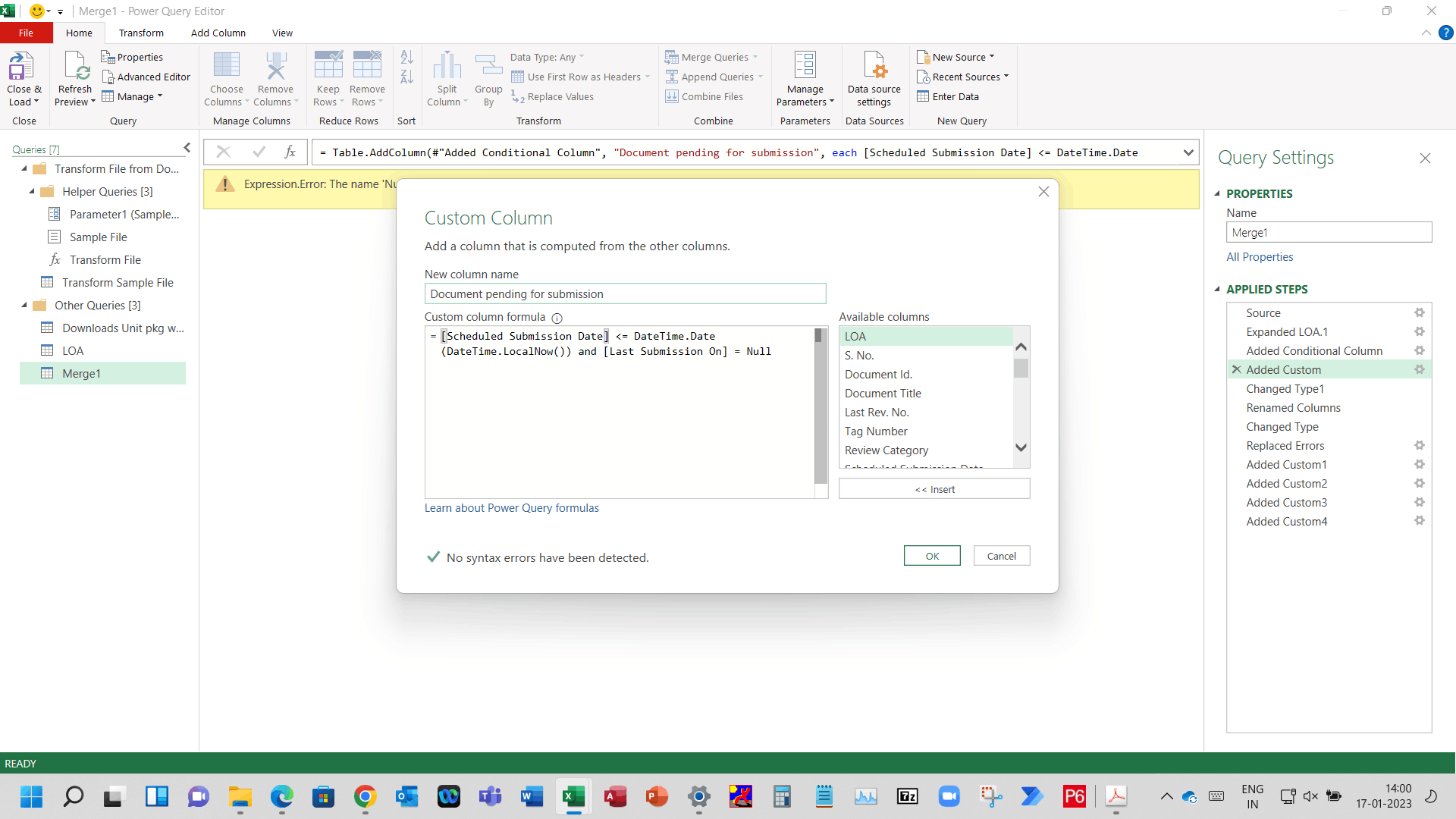The height and width of the screenshot is (819, 1456).
Task: Open the Advanced Editor
Action: point(146,77)
